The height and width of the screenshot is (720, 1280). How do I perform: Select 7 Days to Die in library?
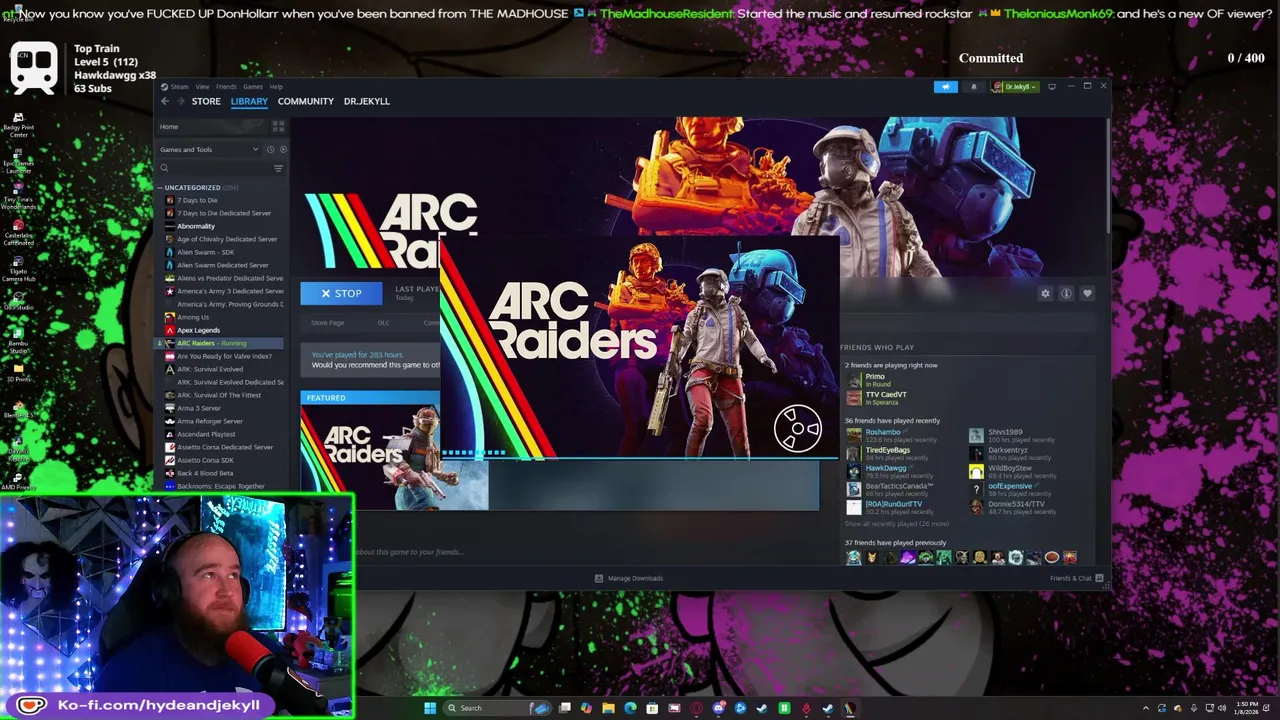tap(197, 200)
